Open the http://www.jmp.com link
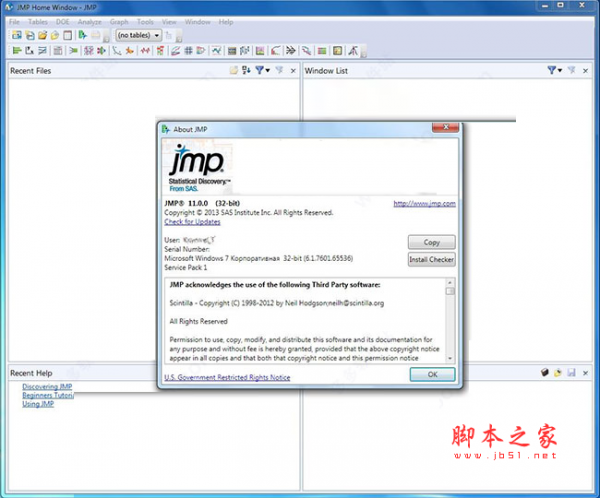The width and height of the screenshot is (600, 498). point(424,203)
